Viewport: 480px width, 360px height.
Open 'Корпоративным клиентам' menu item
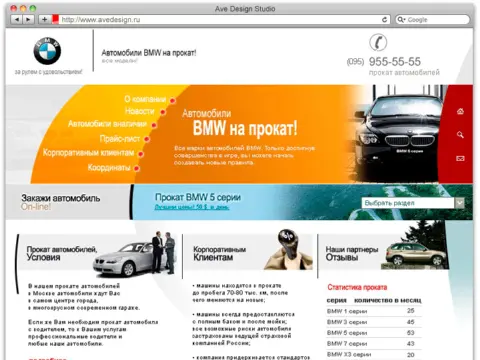(x=89, y=153)
